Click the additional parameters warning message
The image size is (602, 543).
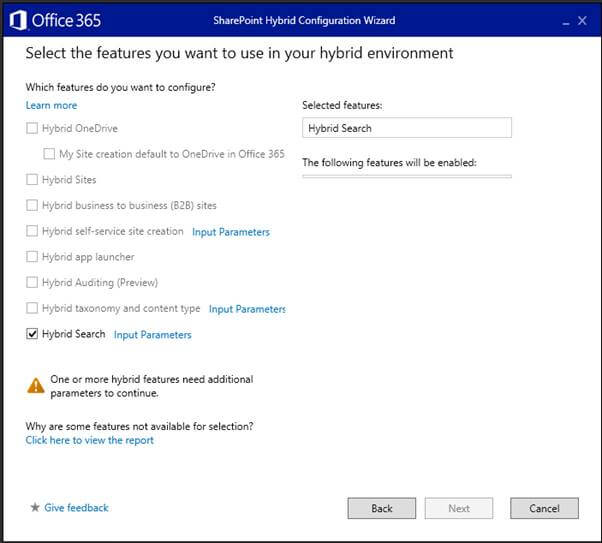pyautogui.click(x=152, y=386)
